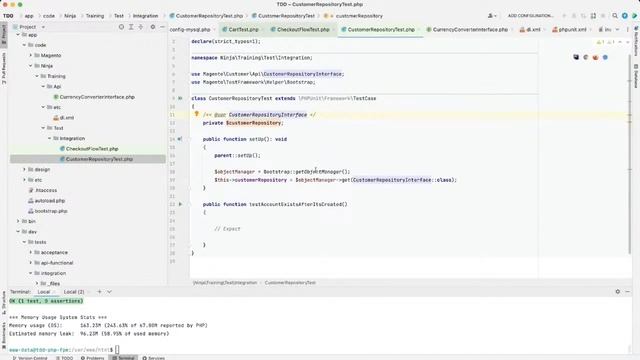Open file in Safari browser icon
This screenshot has width=640, height=360.
(605, 57)
